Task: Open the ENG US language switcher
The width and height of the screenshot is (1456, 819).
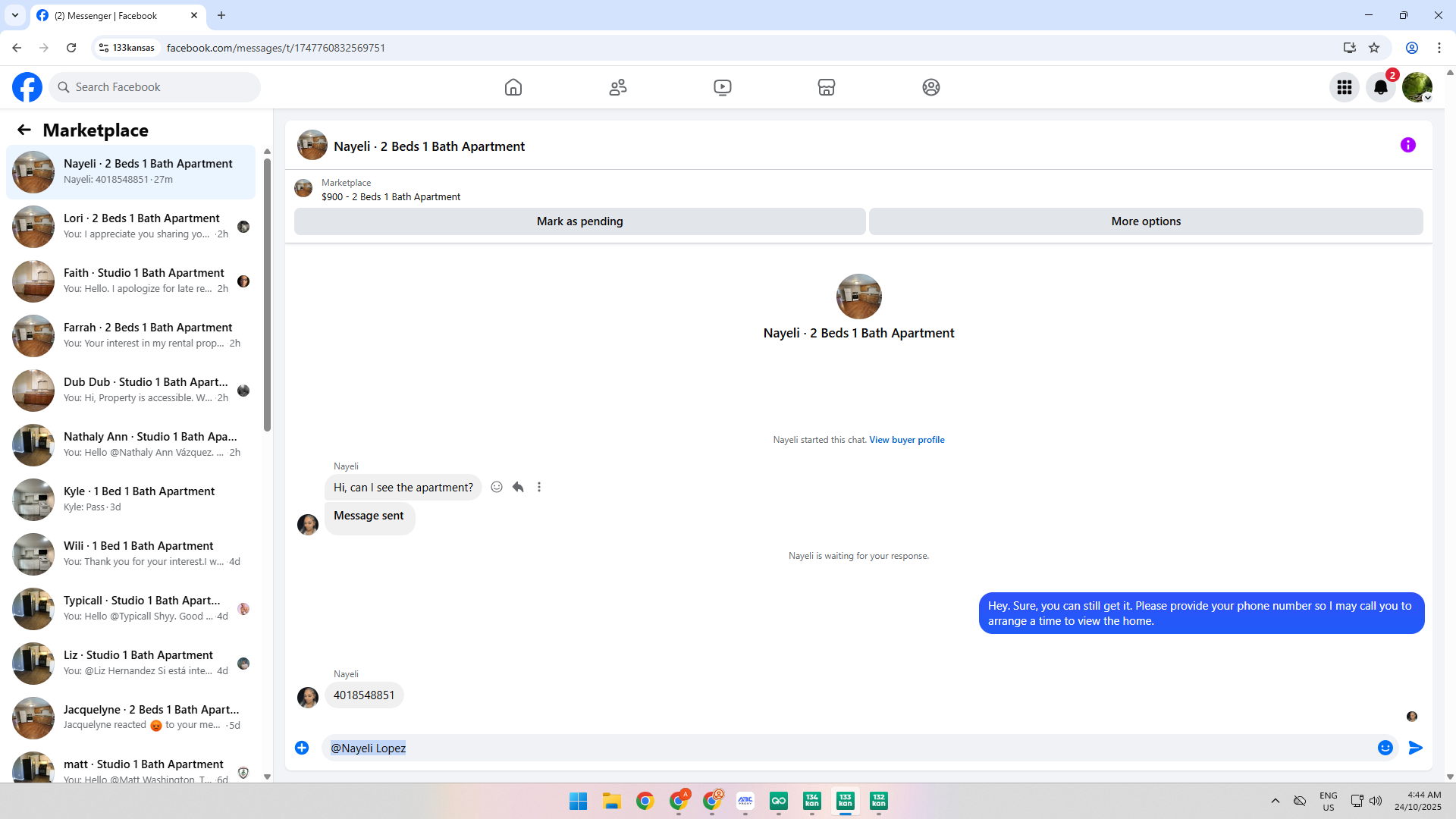Action: tap(1329, 801)
